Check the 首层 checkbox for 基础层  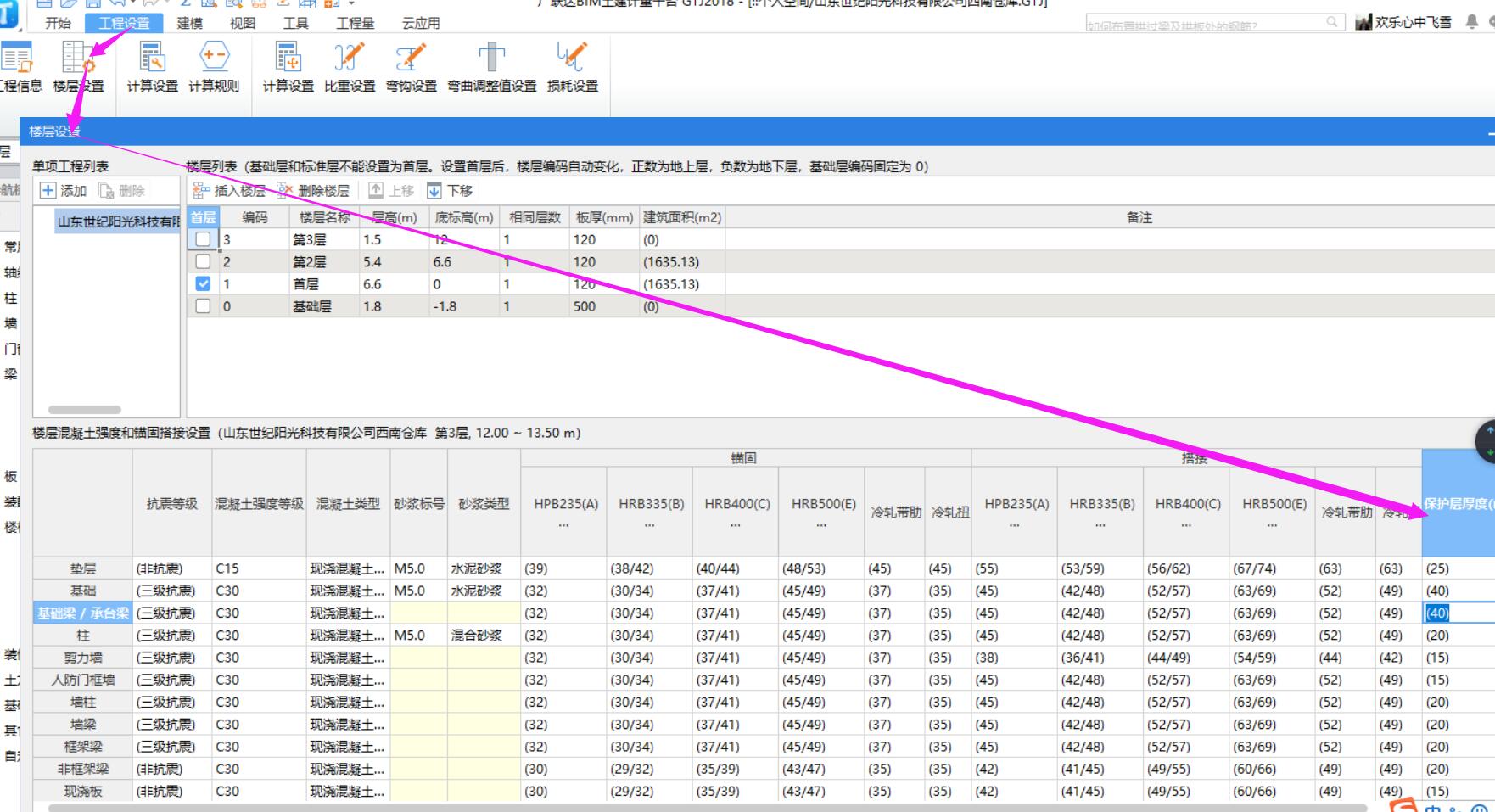[203, 306]
